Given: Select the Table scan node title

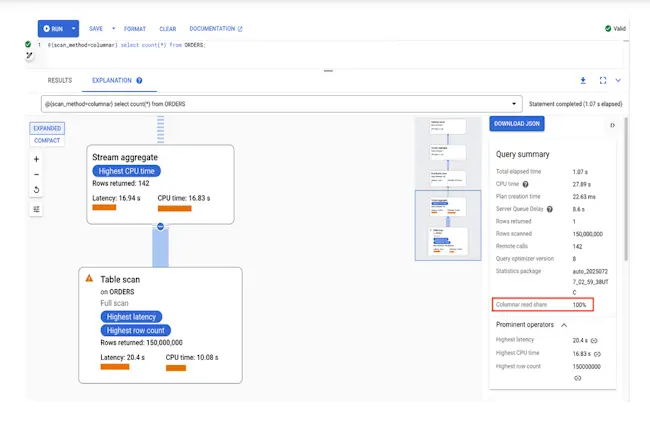Looking at the screenshot, I should pyautogui.click(x=120, y=280).
